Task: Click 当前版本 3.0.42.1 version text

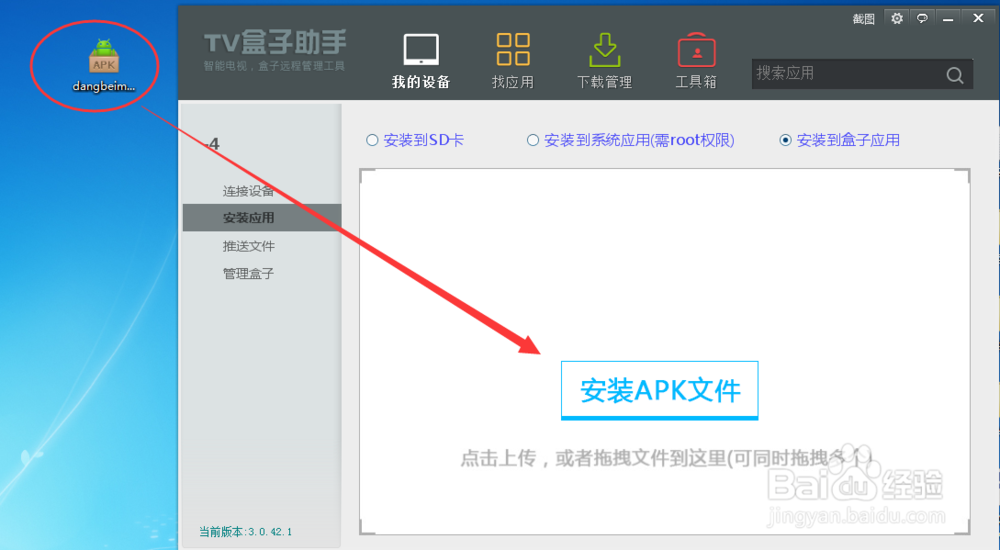Action: click(x=246, y=531)
